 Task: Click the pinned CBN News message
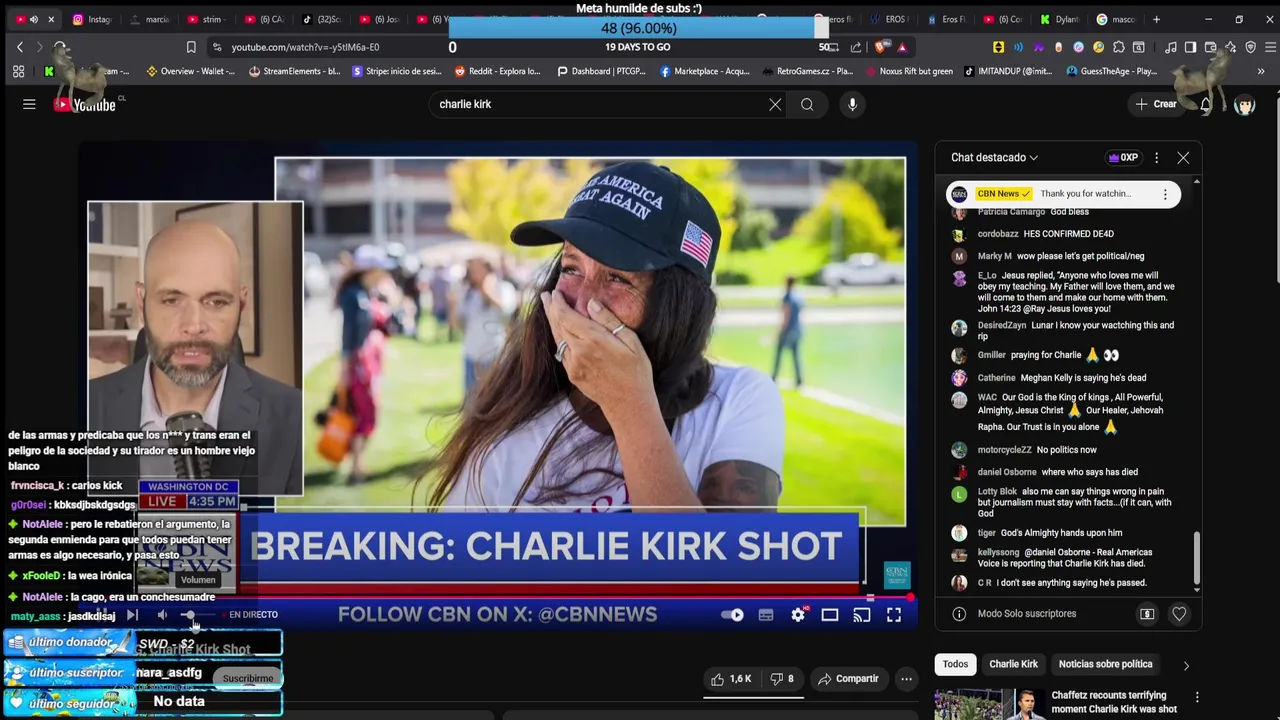click(x=1064, y=194)
